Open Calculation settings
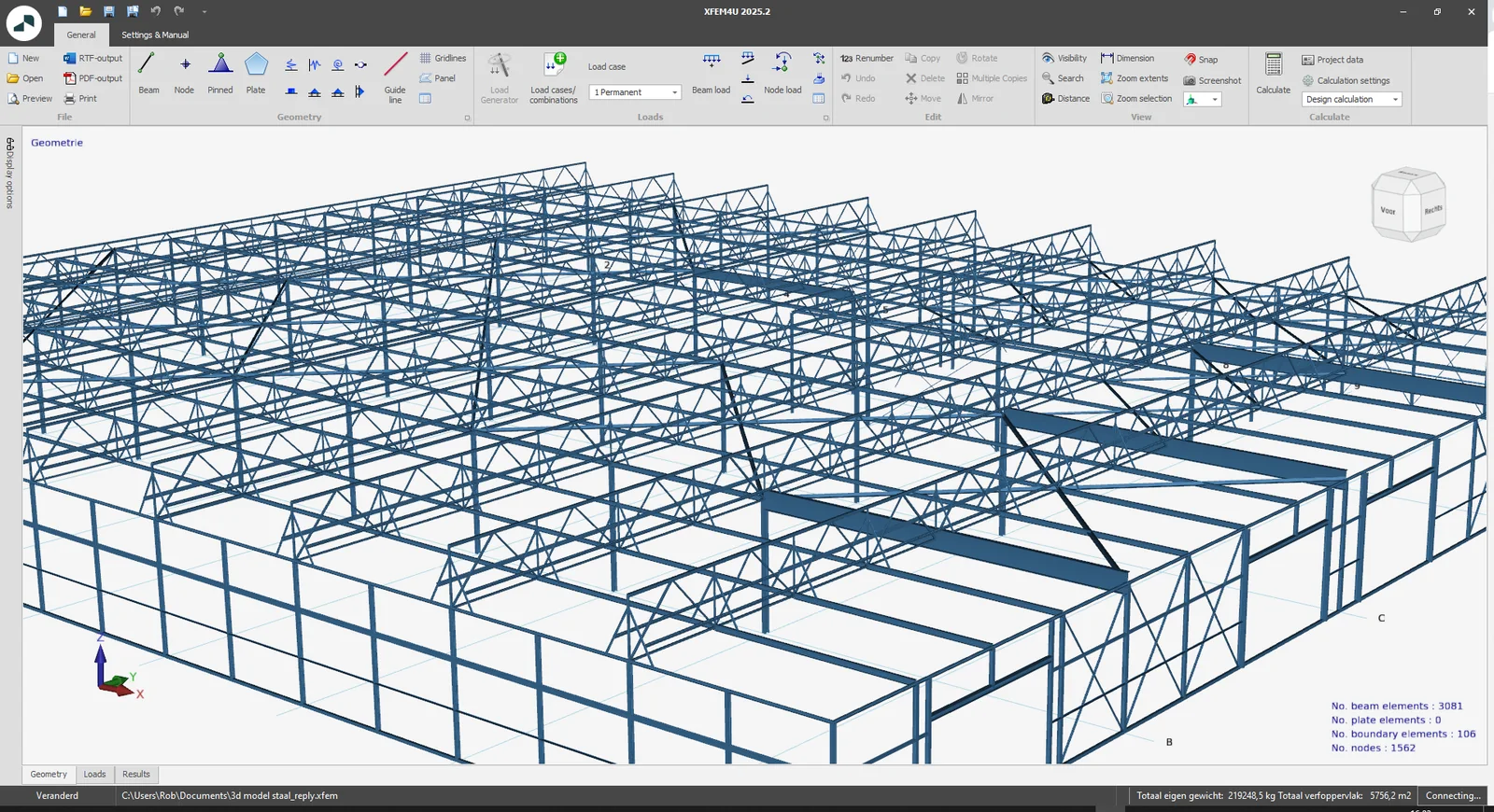 click(x=1346, y=80)
